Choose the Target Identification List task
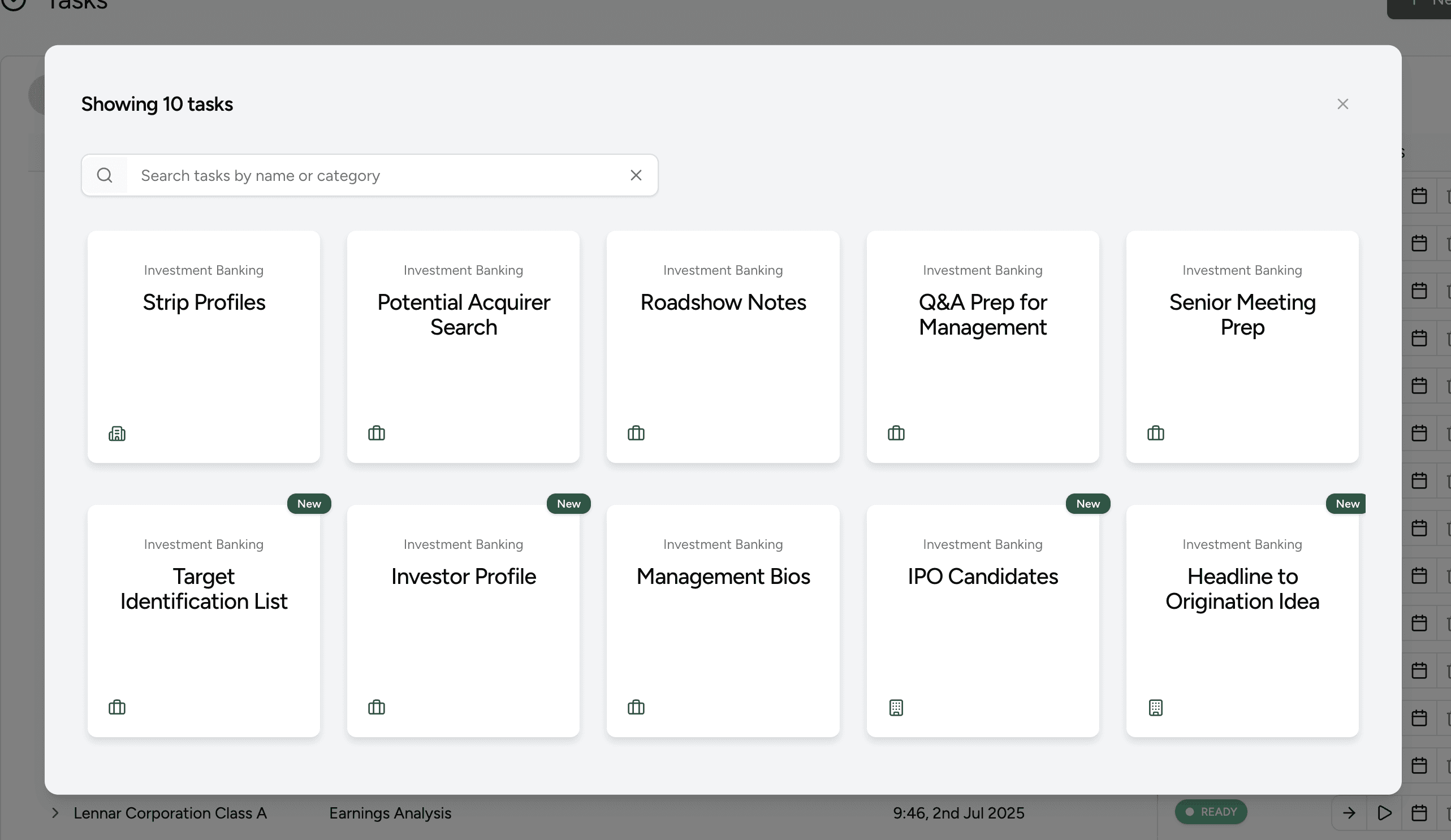 point(203,621)
